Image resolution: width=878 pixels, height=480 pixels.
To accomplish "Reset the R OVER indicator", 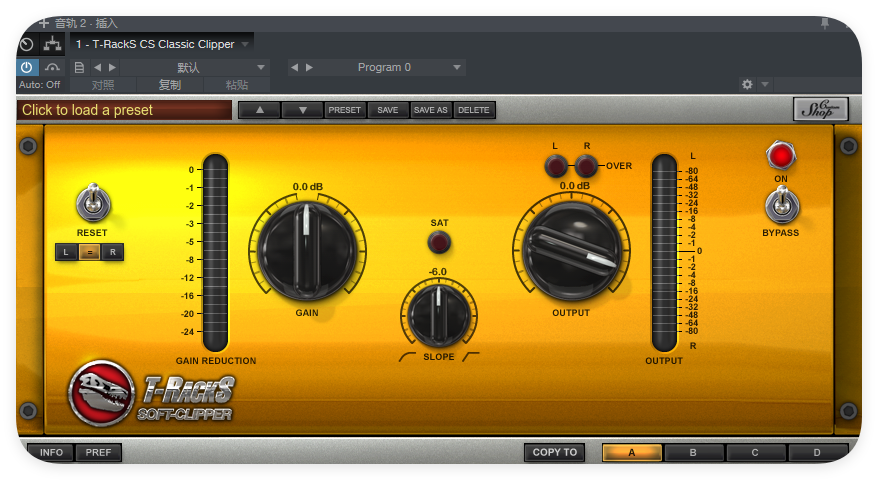I will (x=586, y=166).
